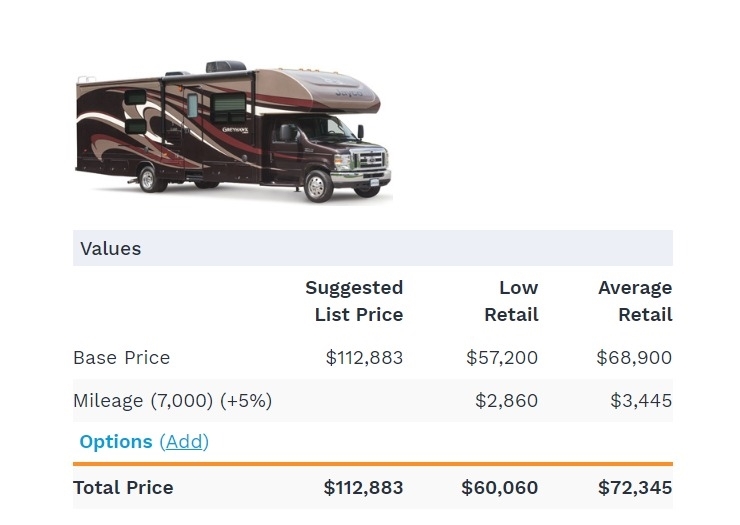This screenshot has width=740, height=525.
Task: Select the Values section header
Action: [111, 248]
